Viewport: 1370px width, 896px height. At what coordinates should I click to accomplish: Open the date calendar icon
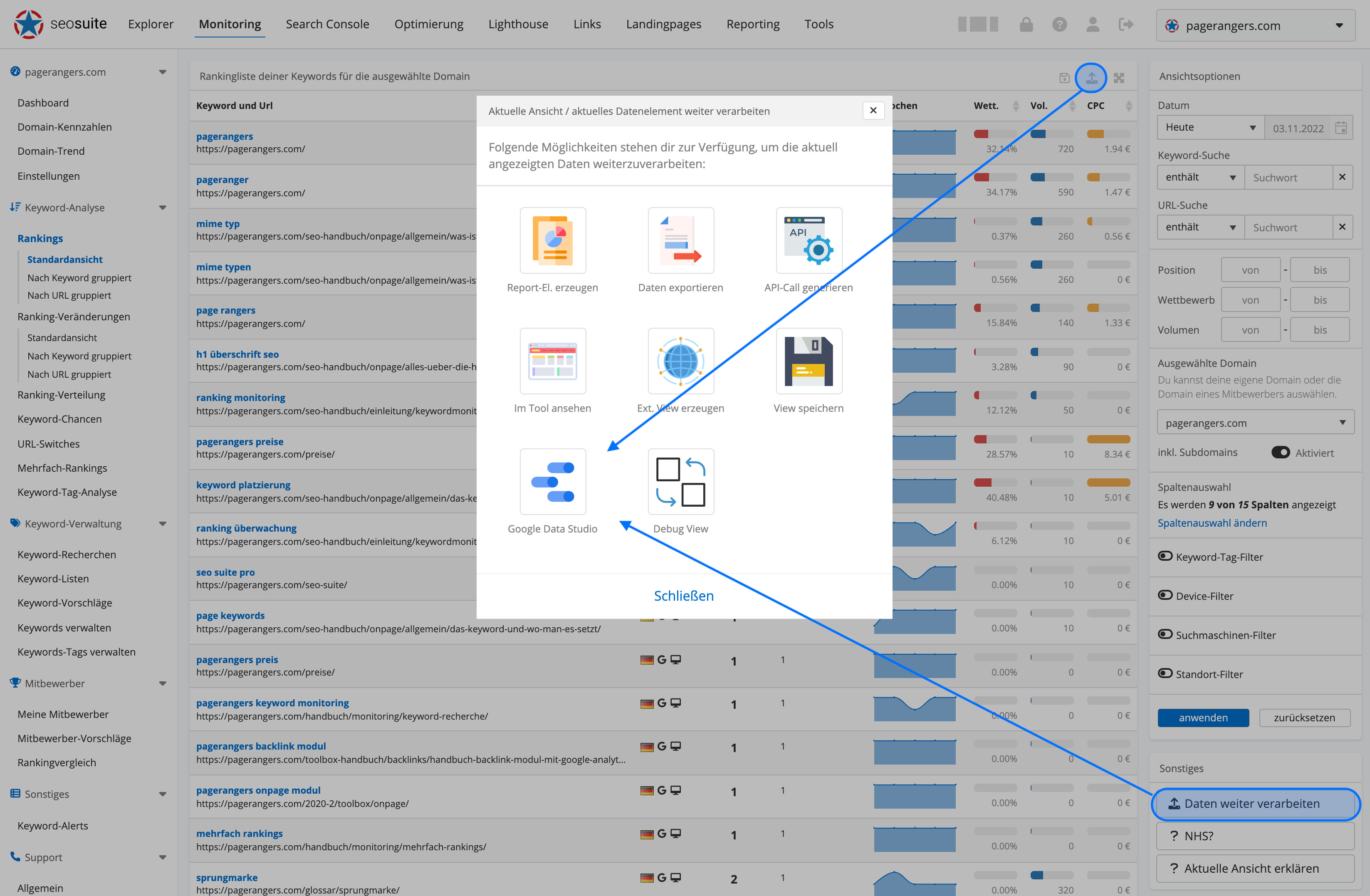(x=1340, y=128)
